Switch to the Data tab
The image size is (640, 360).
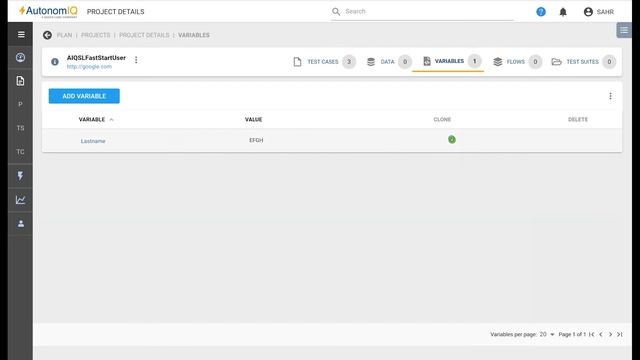pyautogui.click(x=389, y=62)
